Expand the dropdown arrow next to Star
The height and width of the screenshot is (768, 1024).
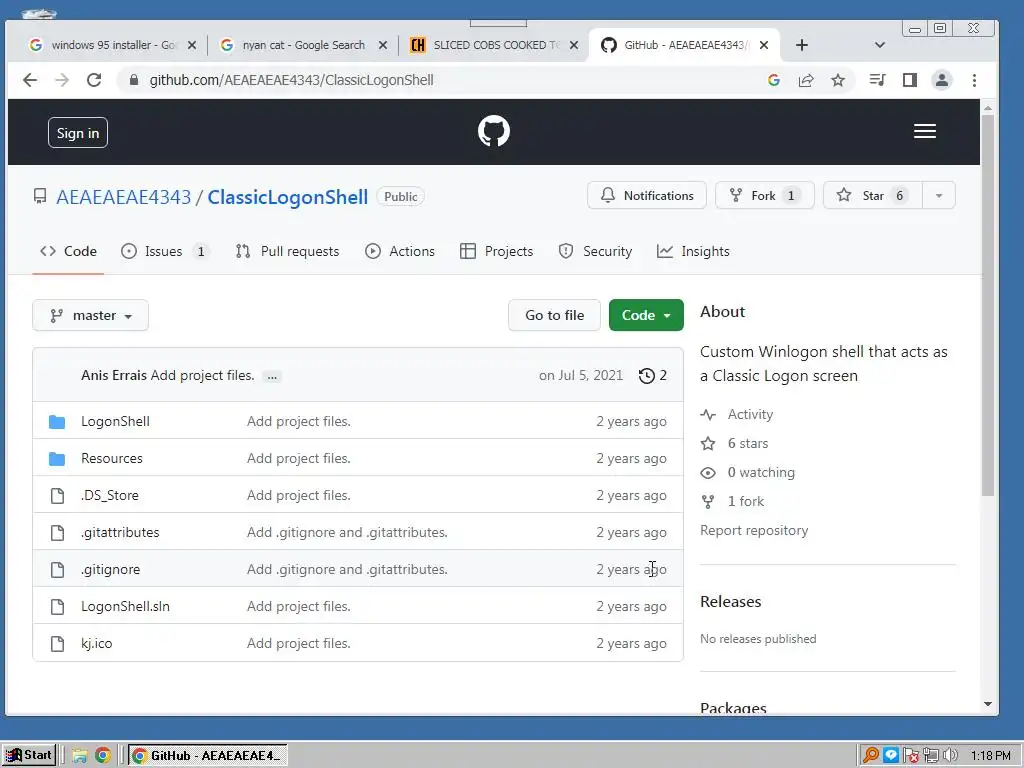pyautogui.click(x=938, y=195)
